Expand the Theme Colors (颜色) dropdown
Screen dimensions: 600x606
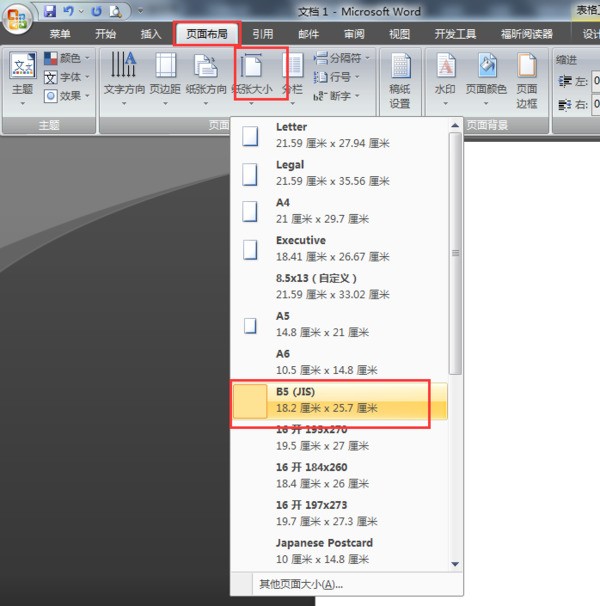67,59
